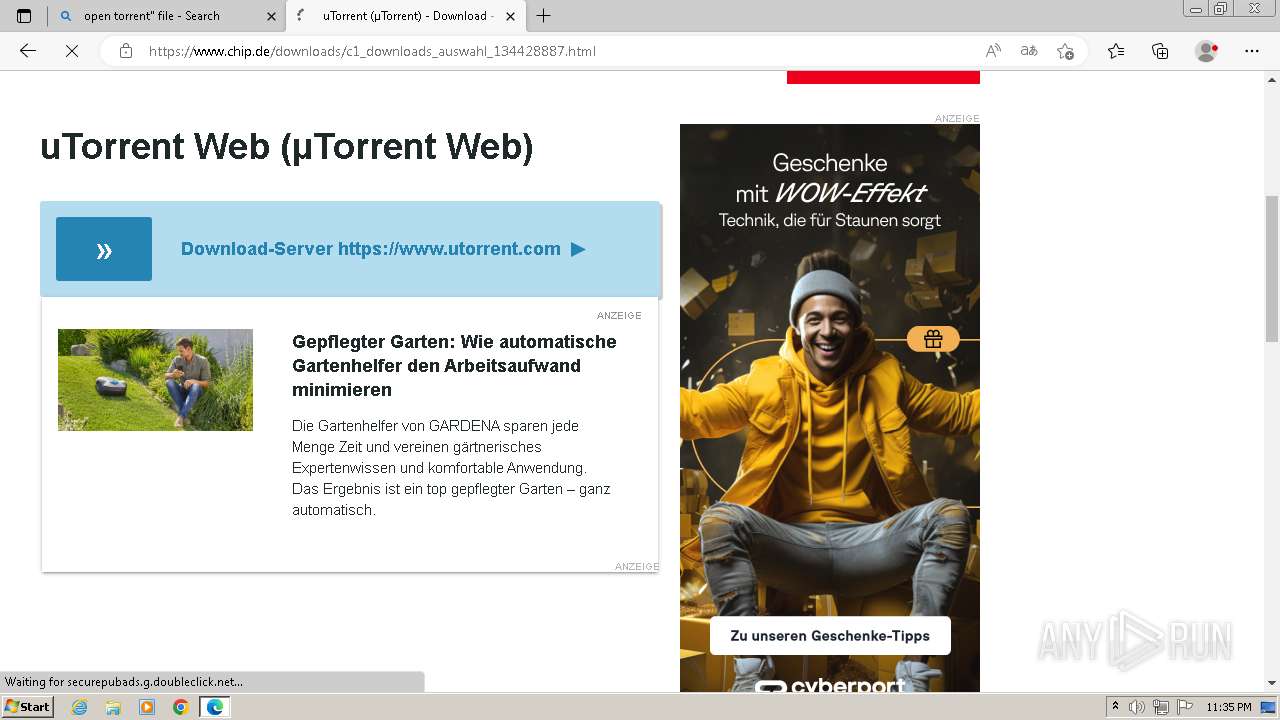Open the Favorites list icon
The image size is (1280, 720).
[1116, 51]
